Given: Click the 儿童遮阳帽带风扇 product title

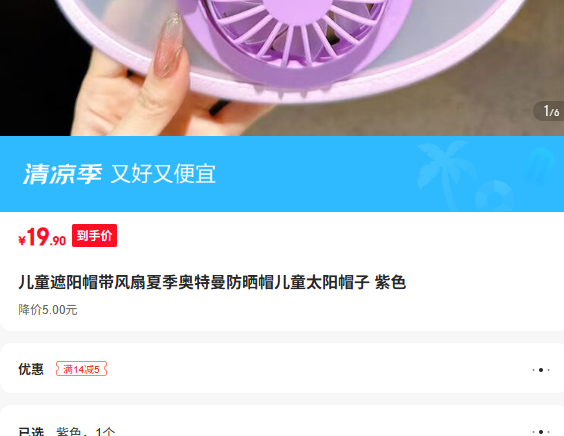Looking at the screenshot, I should click(x=212, y=282).
